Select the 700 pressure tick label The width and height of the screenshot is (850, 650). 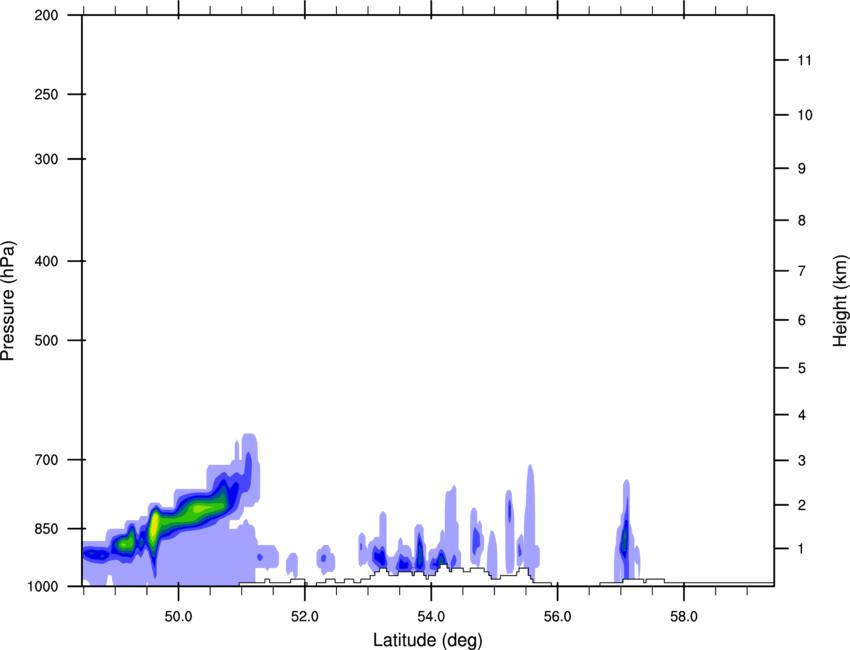pos(46,460)
